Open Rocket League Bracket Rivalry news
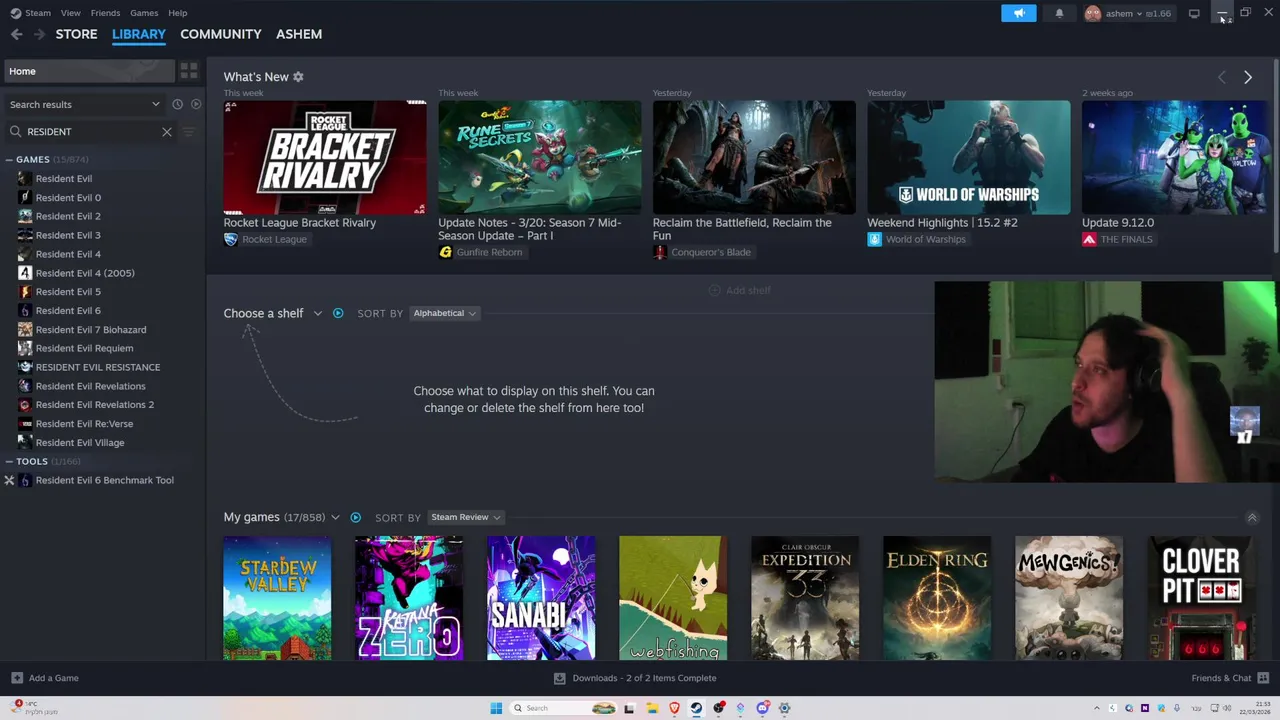 325,157
